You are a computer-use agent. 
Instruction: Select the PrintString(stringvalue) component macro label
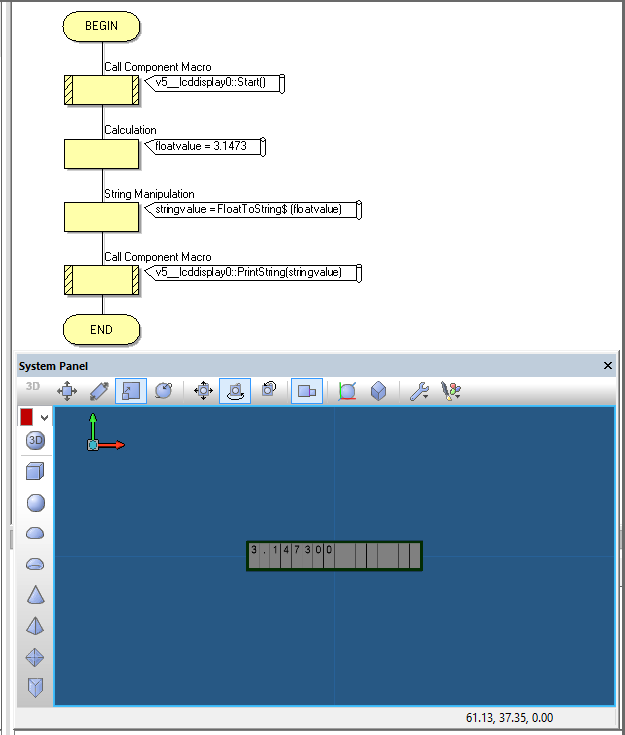tap(254, 272)
